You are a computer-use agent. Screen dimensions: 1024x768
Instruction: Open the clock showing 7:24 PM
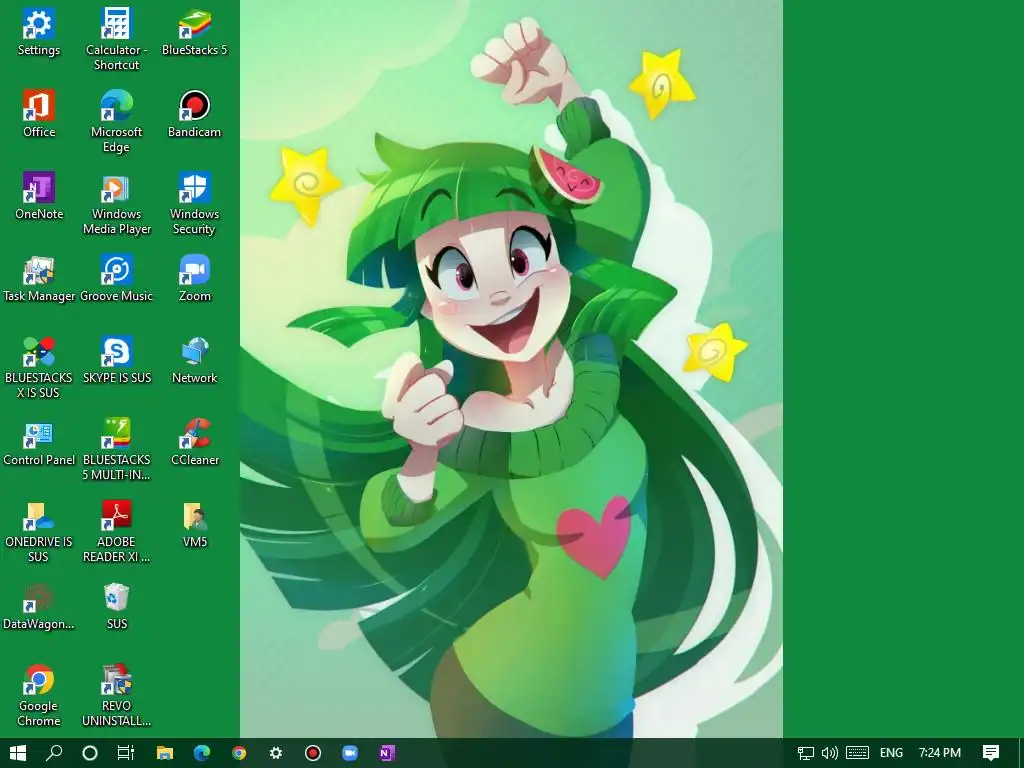(x=939, y=753)
